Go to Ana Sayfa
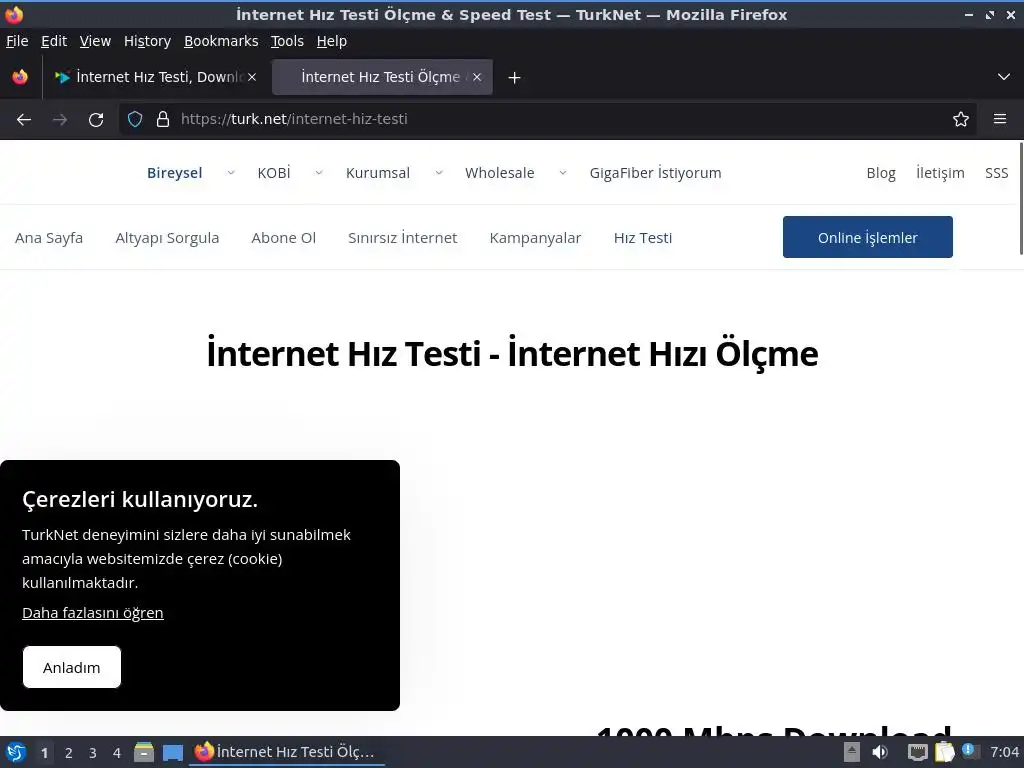The height and width of the screenshot is (768, 1024). coord(49,238)
